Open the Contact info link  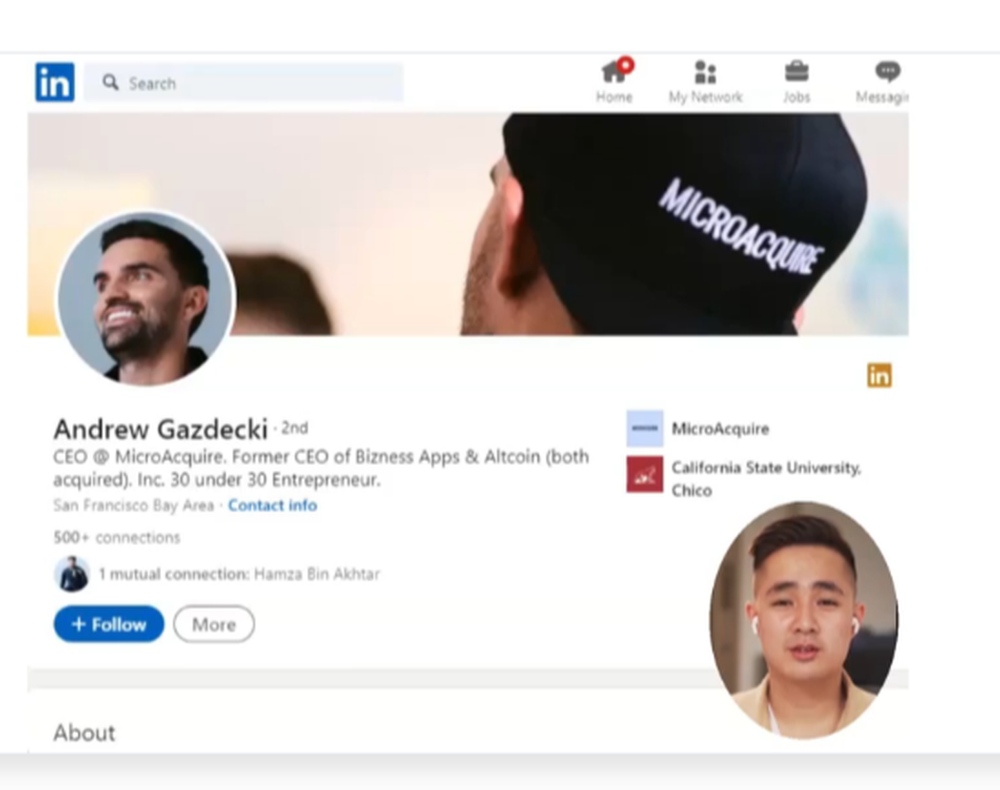(x=272, y=506)
